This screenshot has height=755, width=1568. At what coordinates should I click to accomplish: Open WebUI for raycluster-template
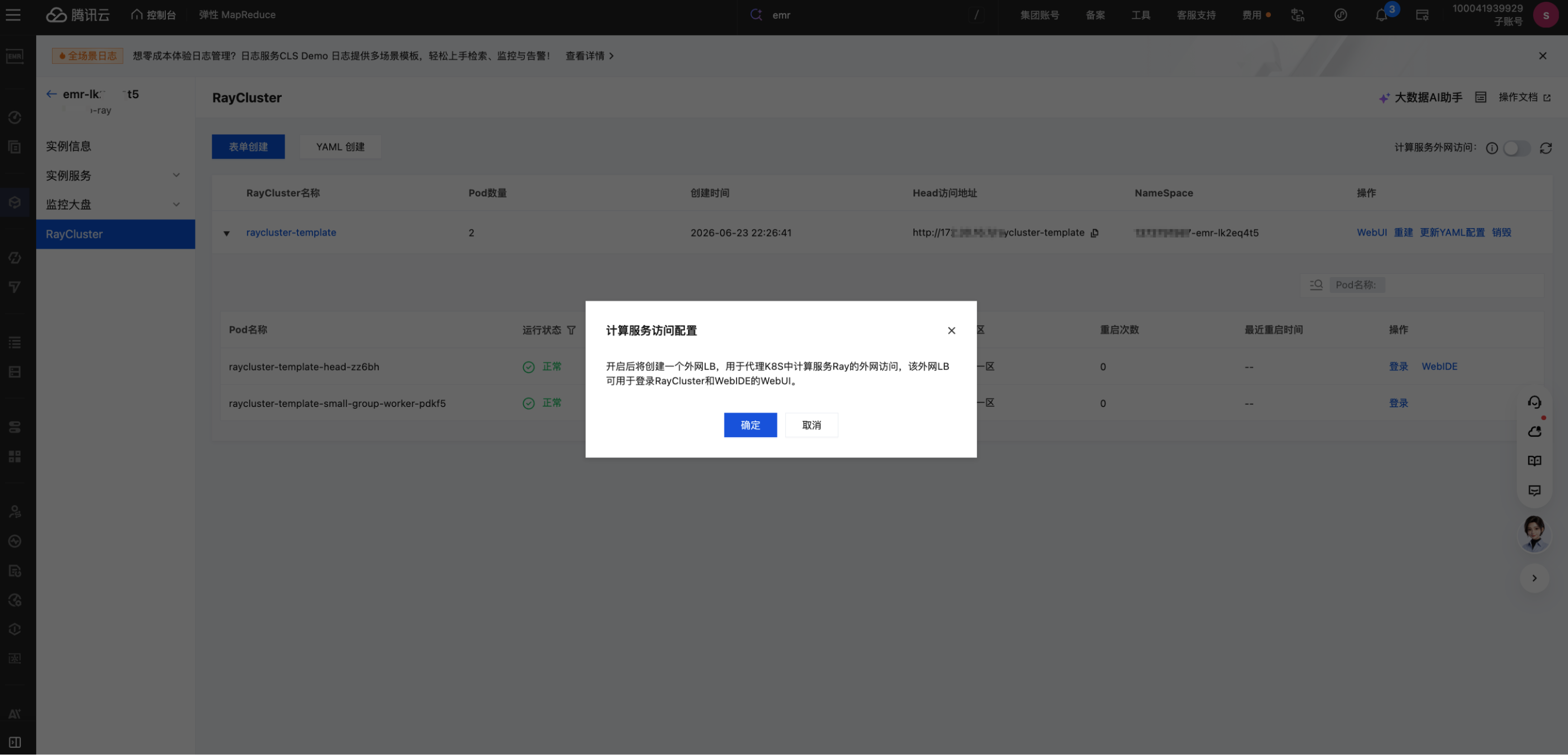pyautogui.click(x=1371, y=232)
